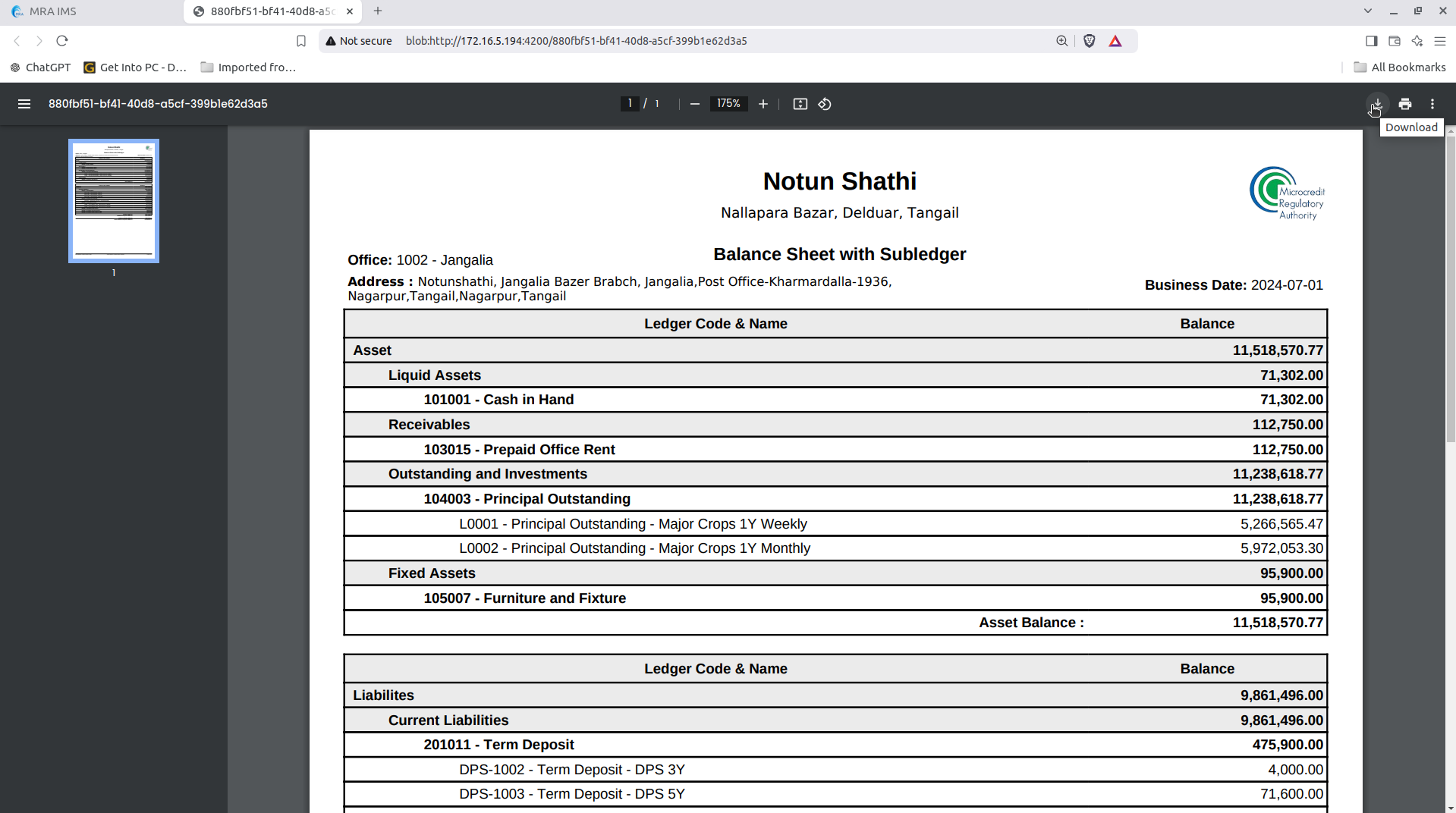Click the Brave Rewards triangle icon

point(1115,41)
